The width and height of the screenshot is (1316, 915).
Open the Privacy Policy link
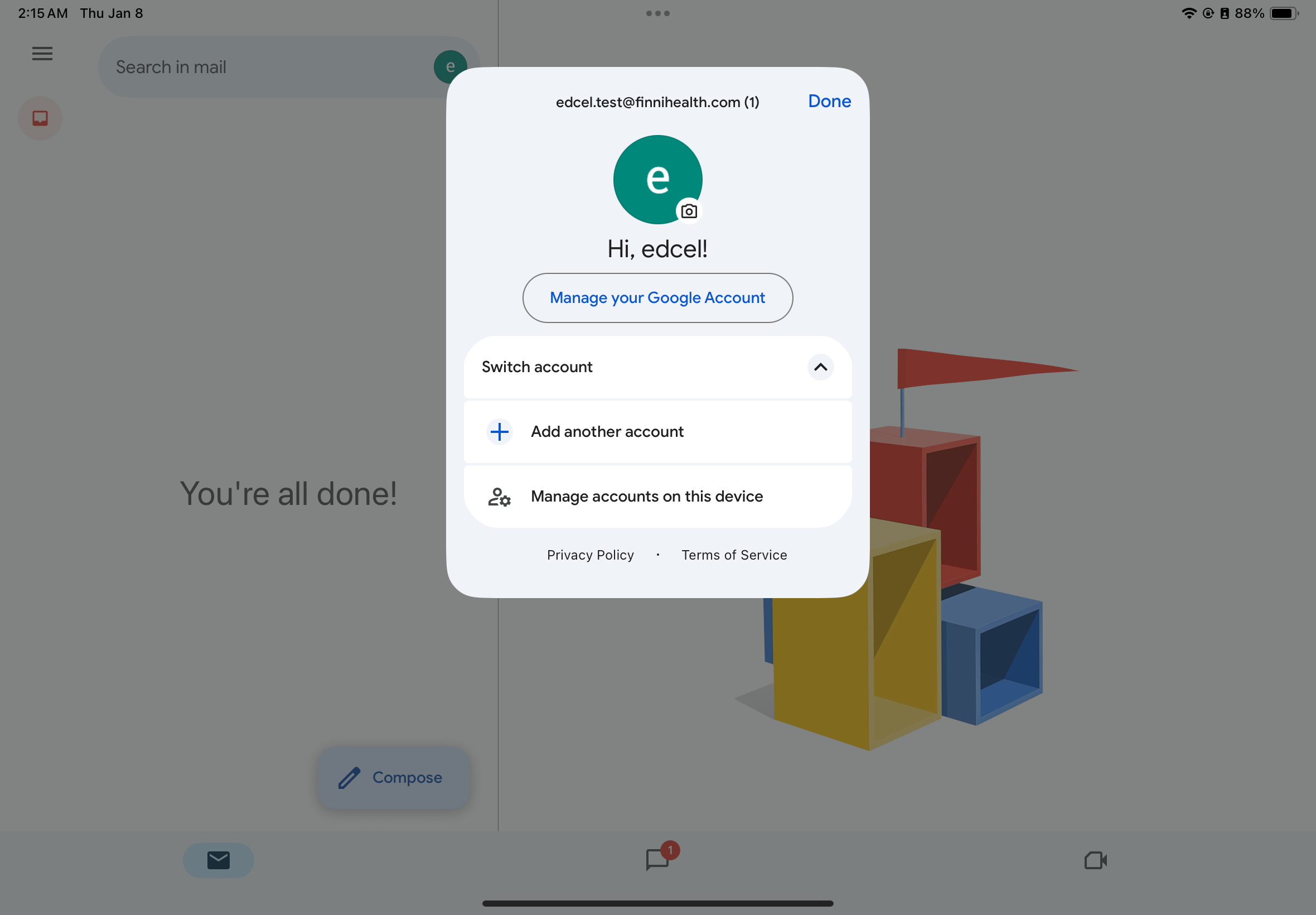pyautogui.click(x=591, y=555)
